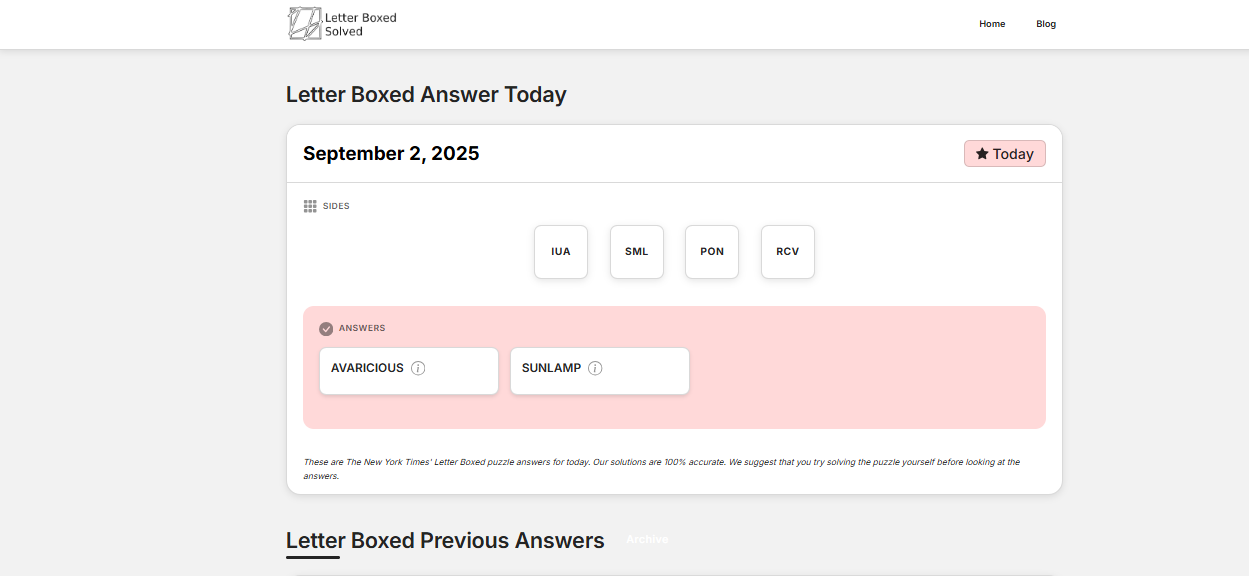1249x576 pixels.
Task: Open the faint Archive link
Action: coord(647,540)
